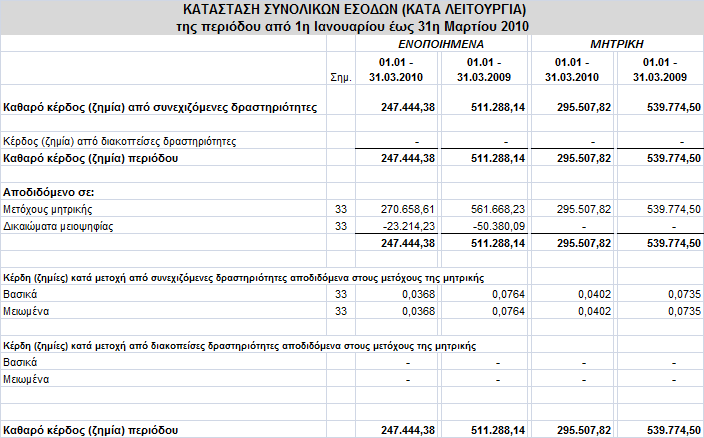The width and height of the screenshot is (704, 438).
Task: Click 0,0735 in the Μειωμένα row
Action: click(684, 311)
